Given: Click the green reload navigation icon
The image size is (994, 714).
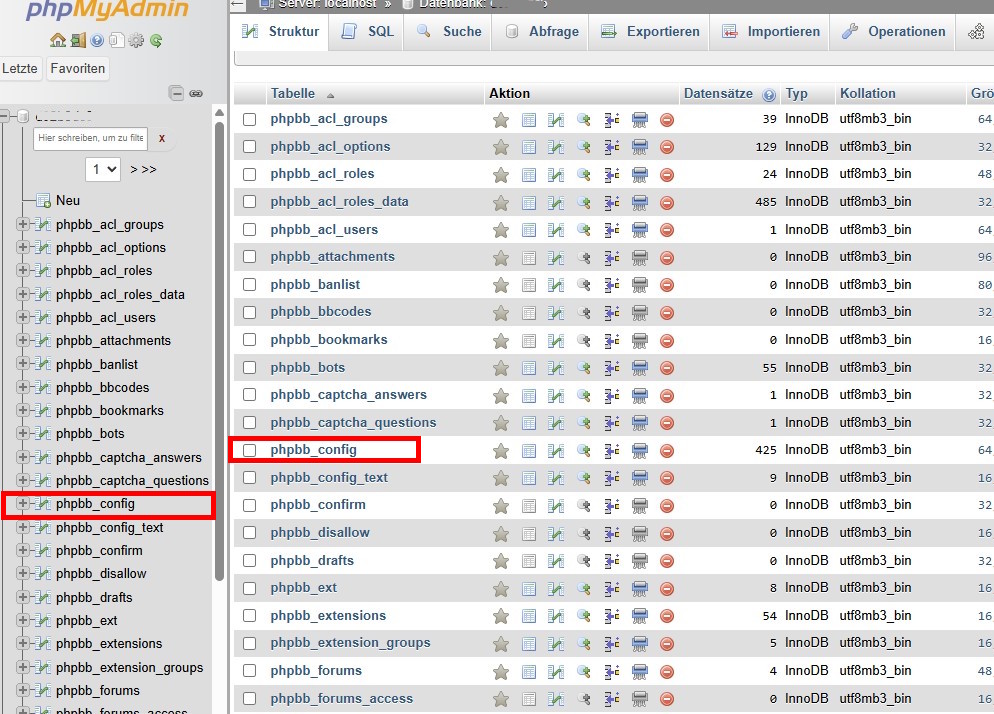Looking at the screenshot, I should pos(156,41).
